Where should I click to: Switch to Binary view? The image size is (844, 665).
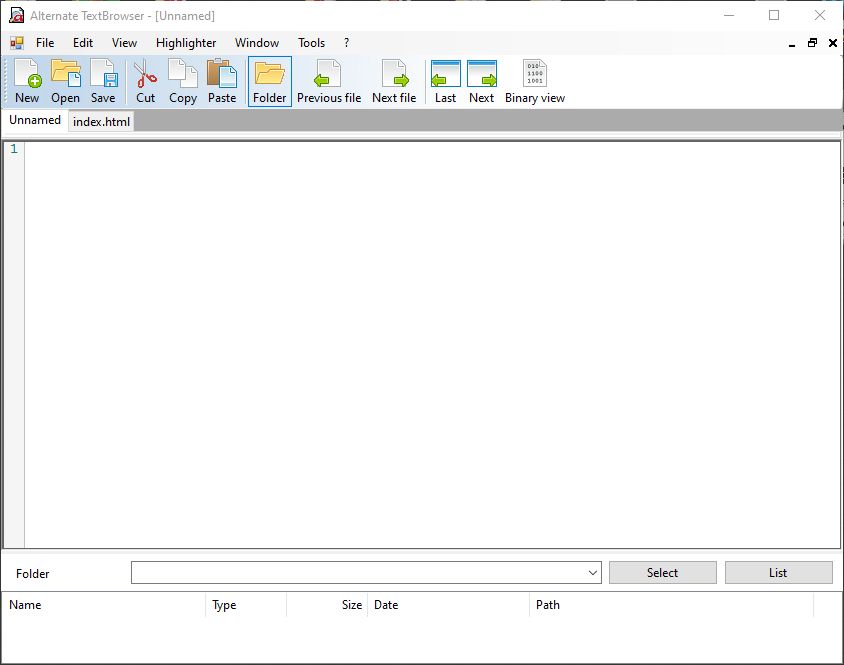534,80
